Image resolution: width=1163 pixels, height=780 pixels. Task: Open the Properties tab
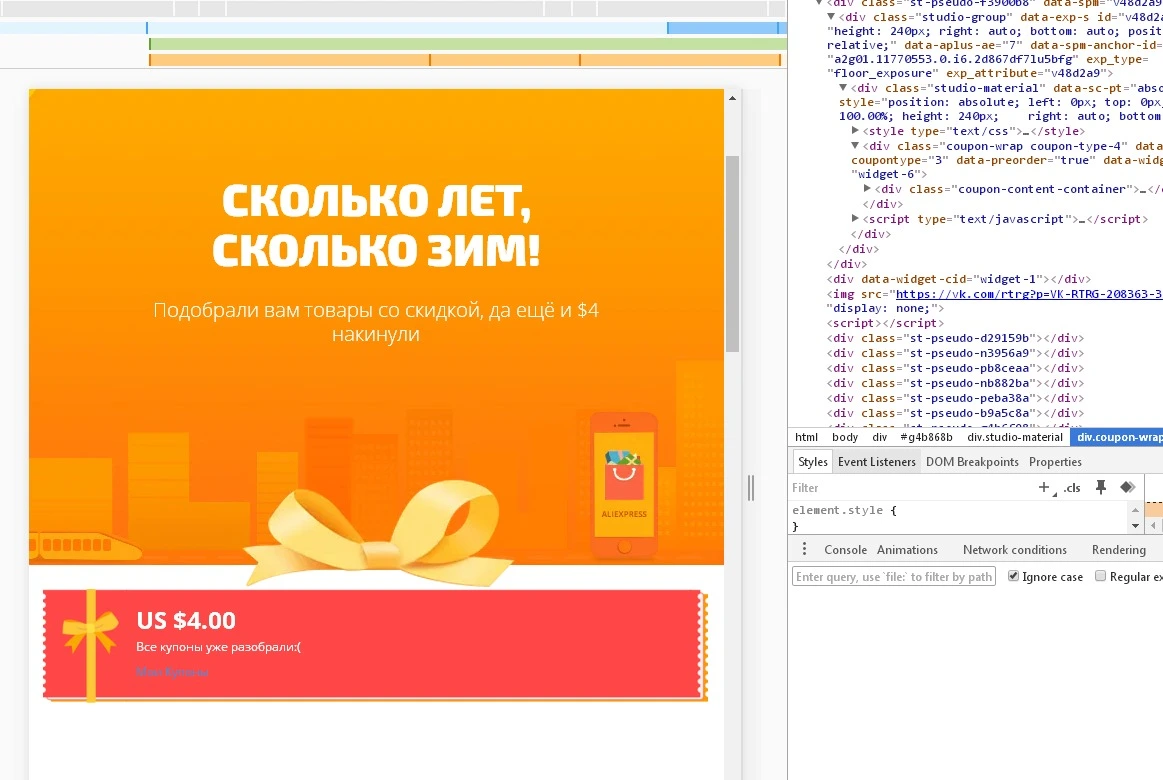(1055, 461)
